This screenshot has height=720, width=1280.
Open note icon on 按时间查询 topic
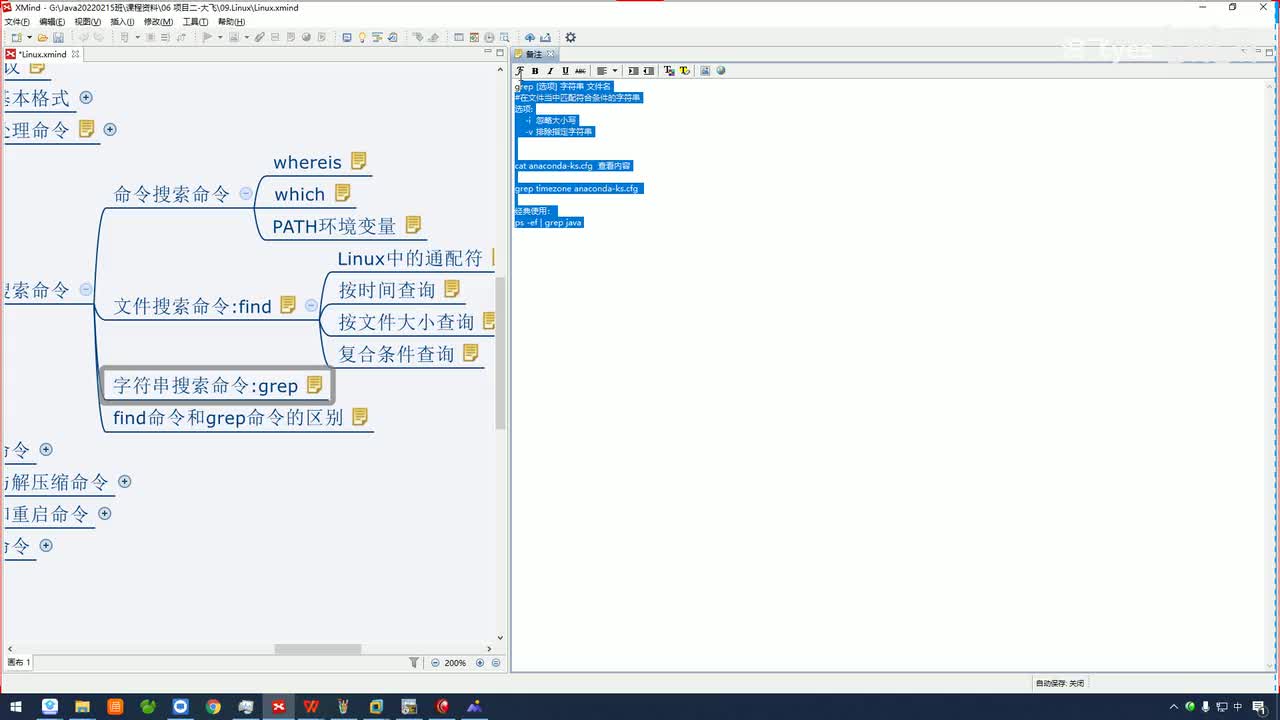point(452,288)
